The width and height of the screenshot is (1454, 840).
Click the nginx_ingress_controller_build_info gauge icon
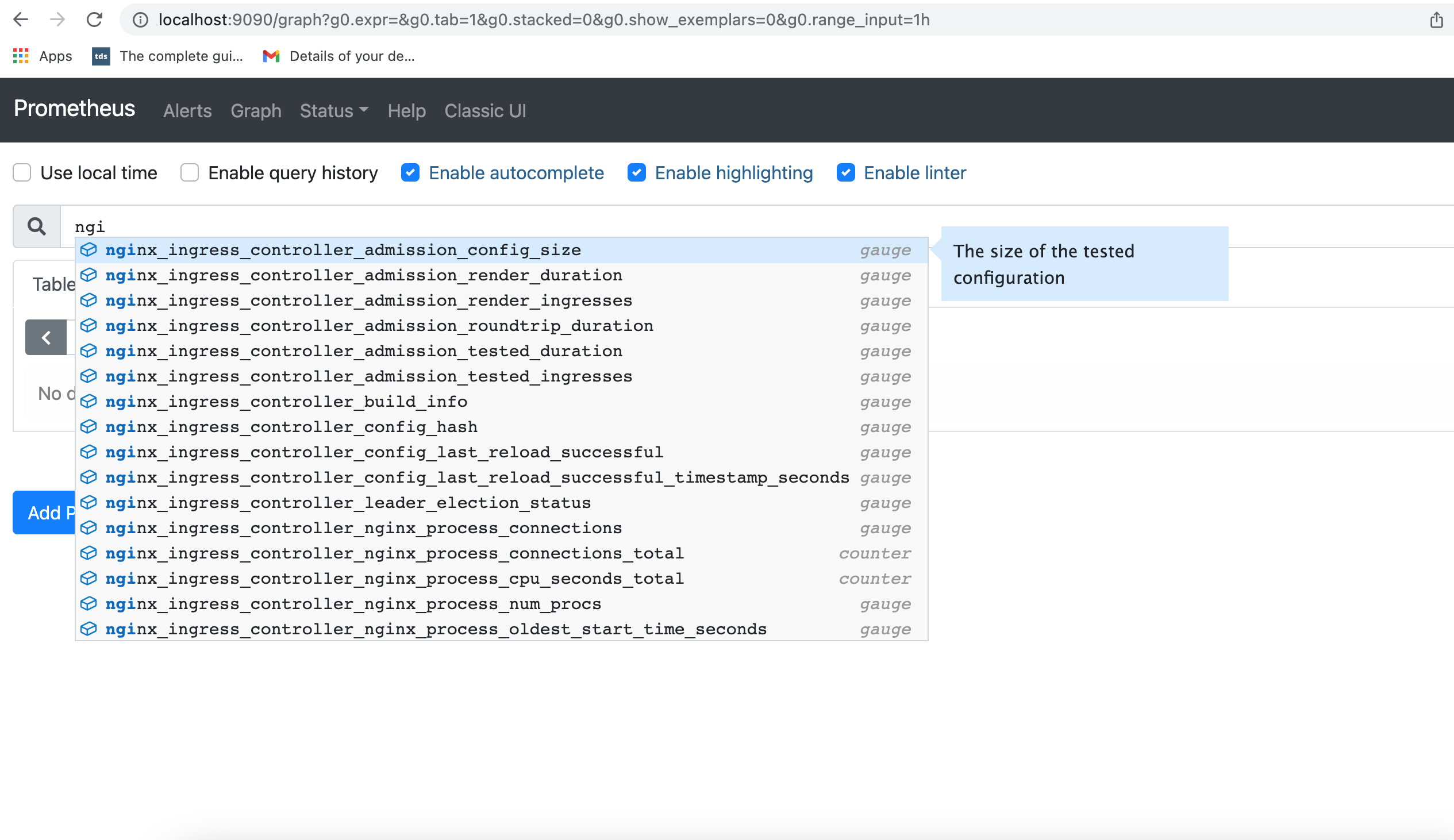90,401
